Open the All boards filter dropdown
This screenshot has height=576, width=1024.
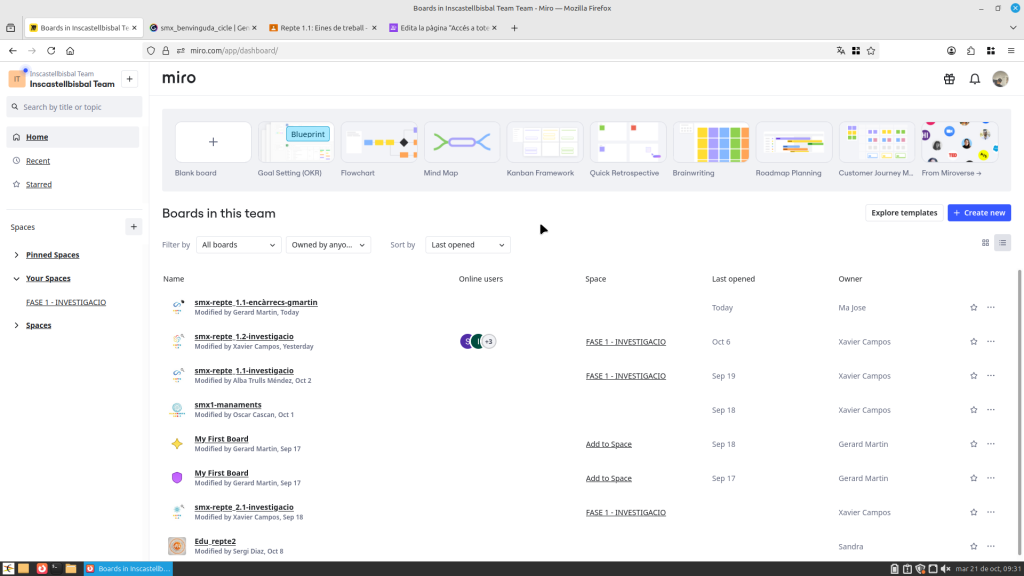click(x=238, y=245)
